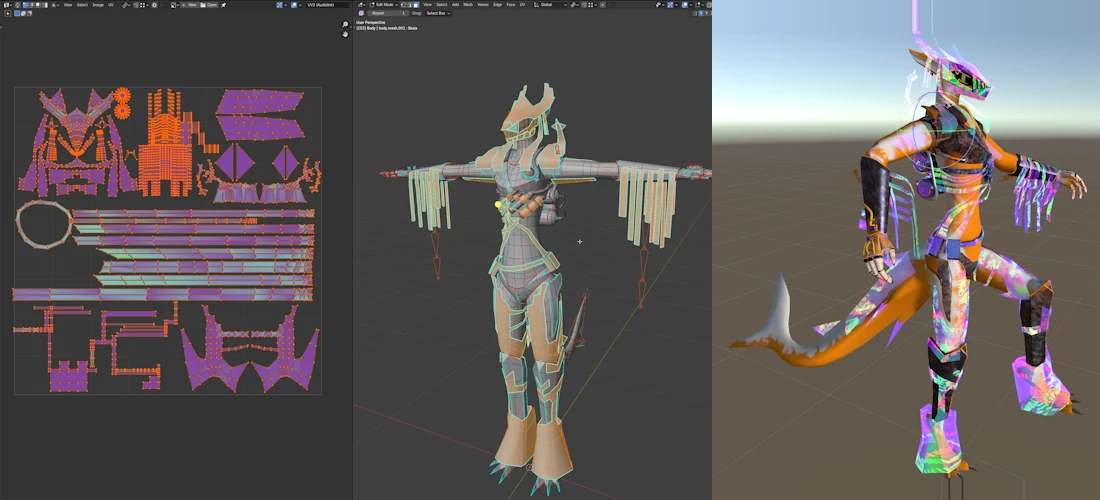The width and height of the screenshot is (1100, 500).
Task: Click the Repeat value field
Action: [x=388, y=13]
